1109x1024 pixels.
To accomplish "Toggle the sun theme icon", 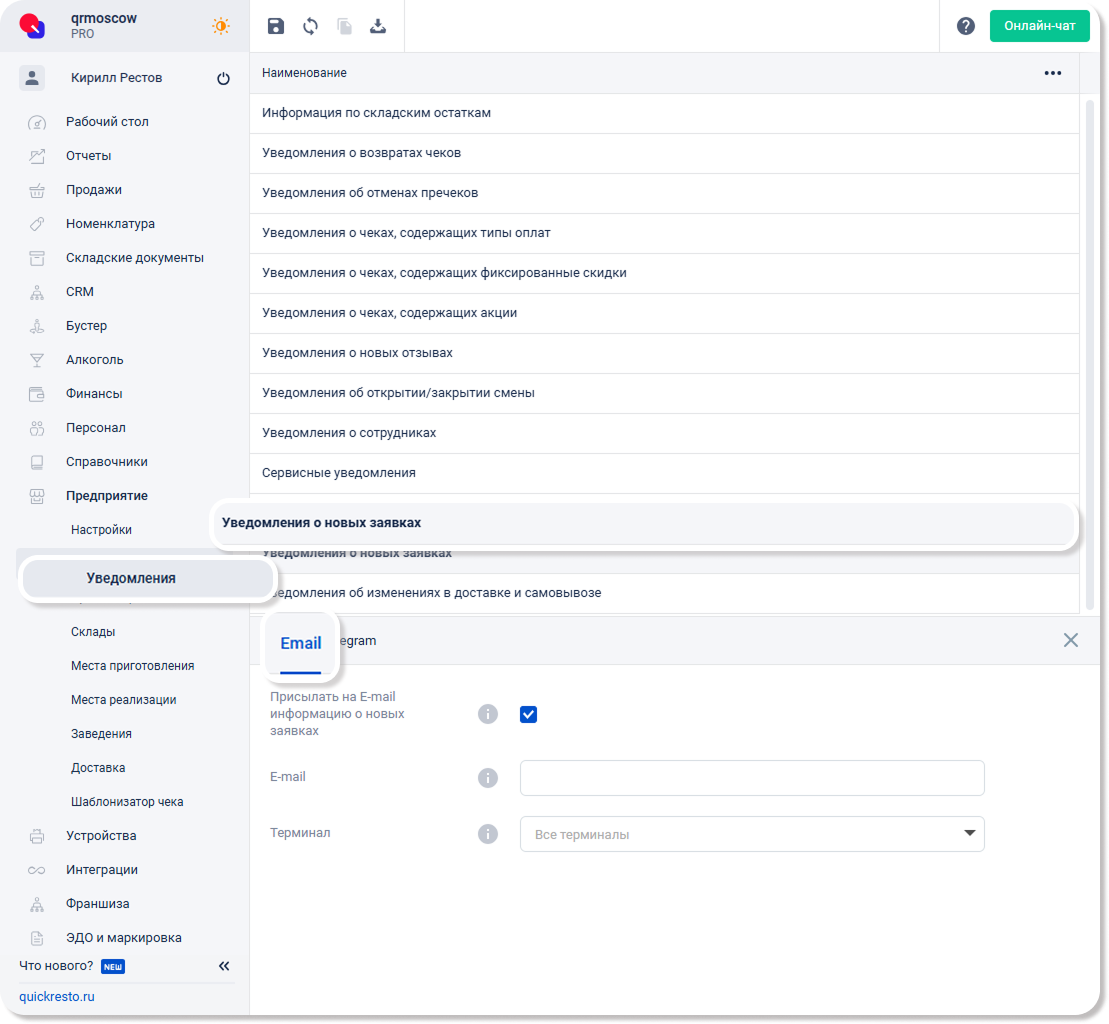I will pos(220,27).
